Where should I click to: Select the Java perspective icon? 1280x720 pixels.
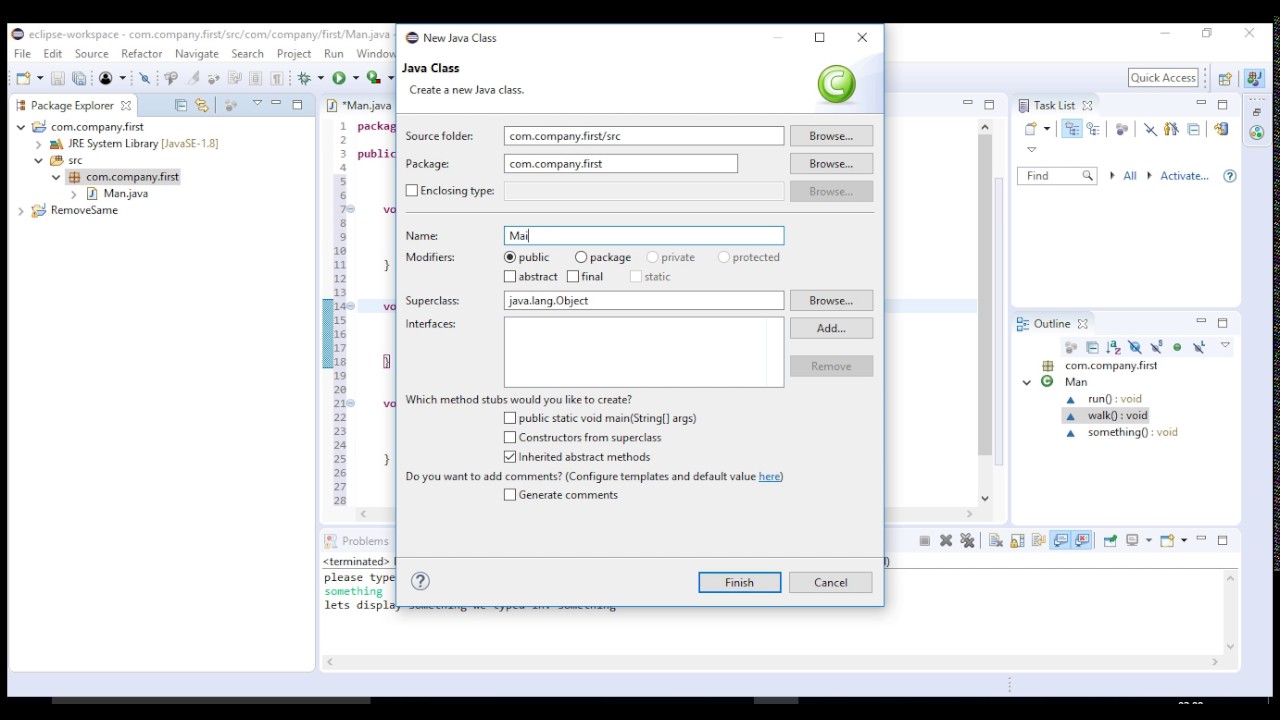(x=1253, y=78)
